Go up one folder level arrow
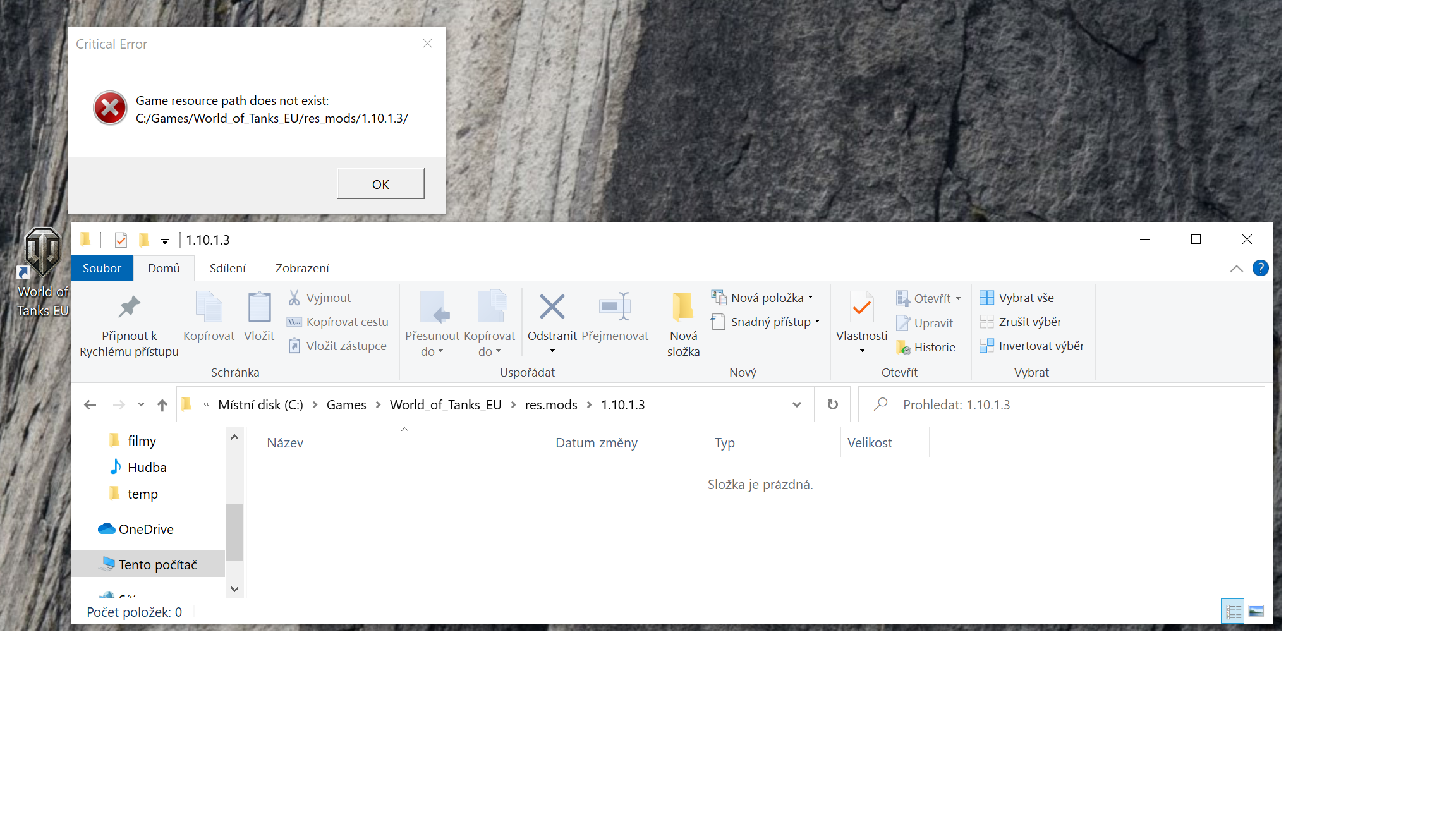This screenshot has height=819, width=1456. coord(162,405)
